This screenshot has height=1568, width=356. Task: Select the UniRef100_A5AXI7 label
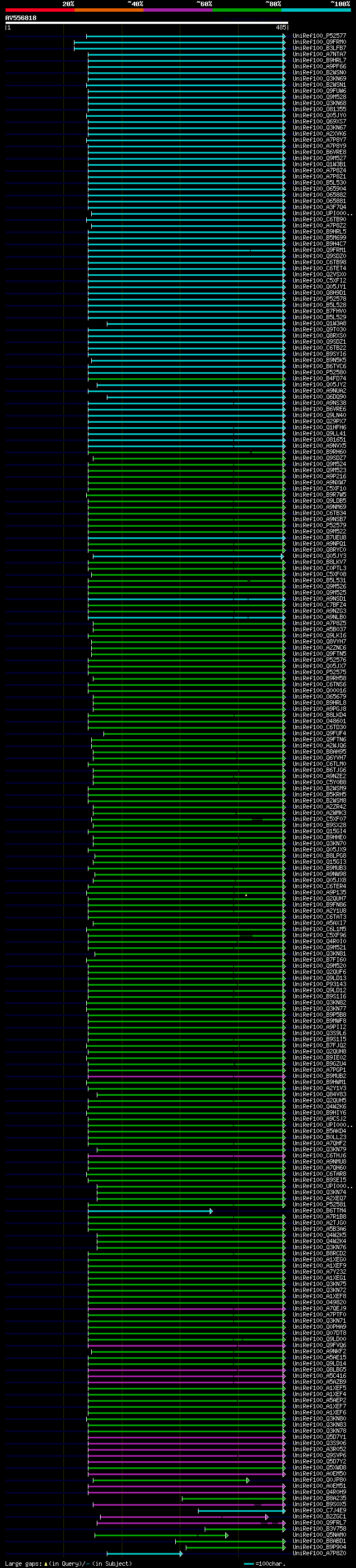click(319, 923)
